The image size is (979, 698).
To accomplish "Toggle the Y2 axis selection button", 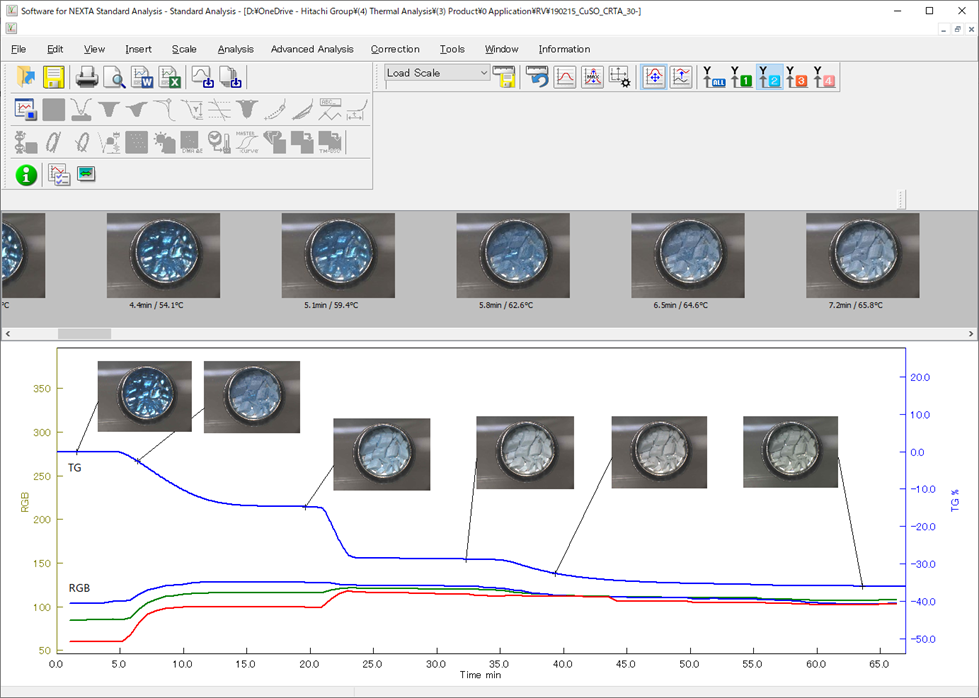I will coord(769,77).
